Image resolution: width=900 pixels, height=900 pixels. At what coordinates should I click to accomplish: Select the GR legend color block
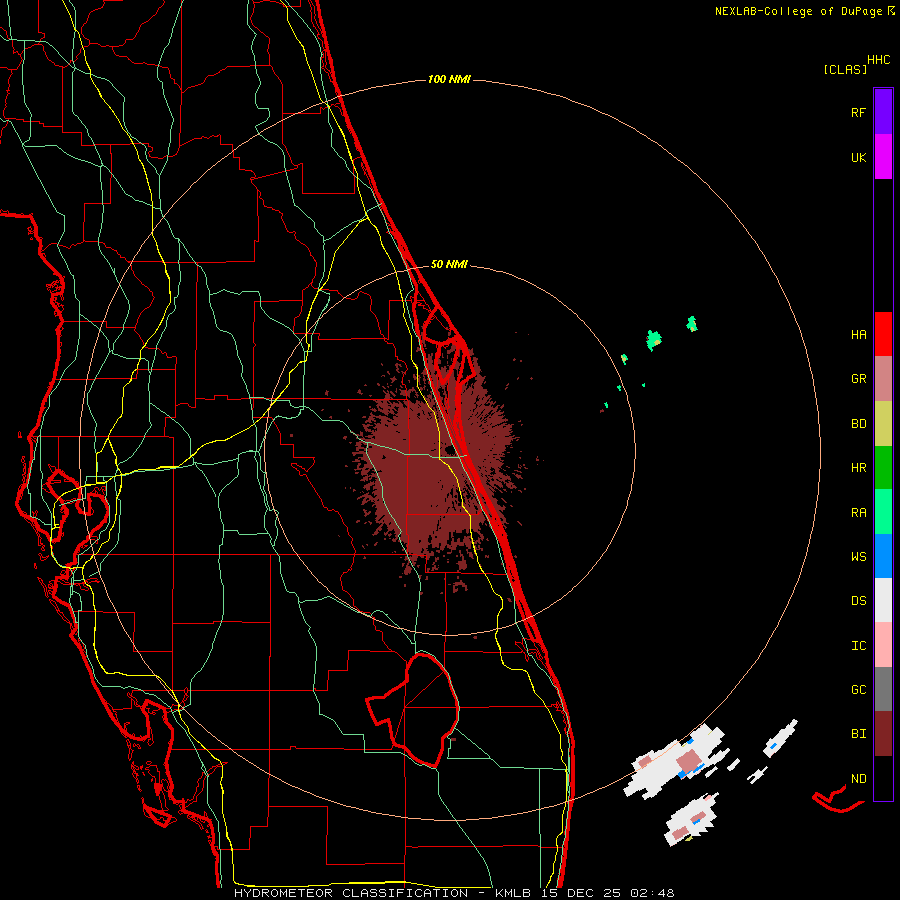click(883, 379)
